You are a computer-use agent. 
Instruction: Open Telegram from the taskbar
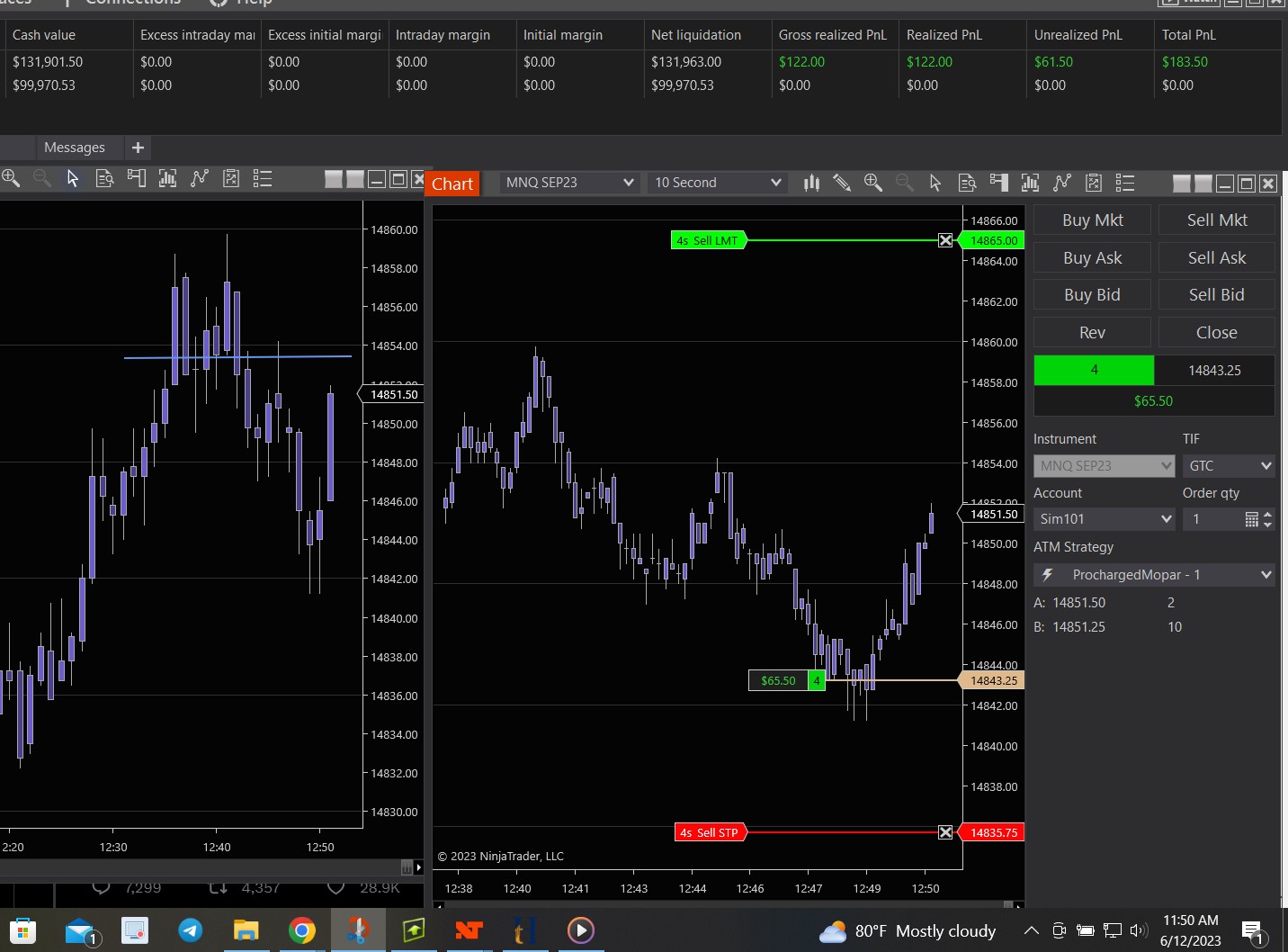[x=190, y=930]
